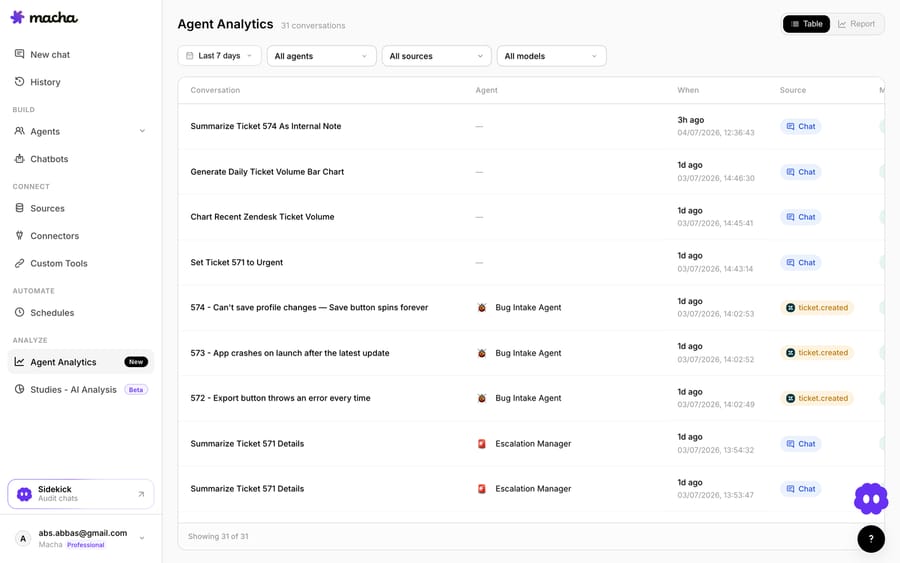
Task: Click the 31 conversations count label
Action: click(313, 25)
